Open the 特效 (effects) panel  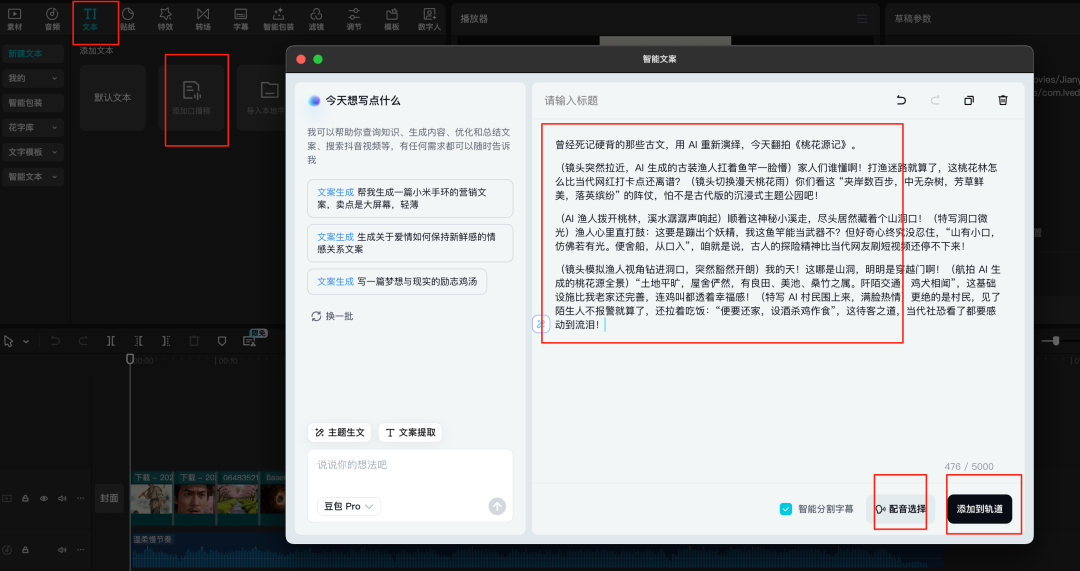tap(165, 17)
